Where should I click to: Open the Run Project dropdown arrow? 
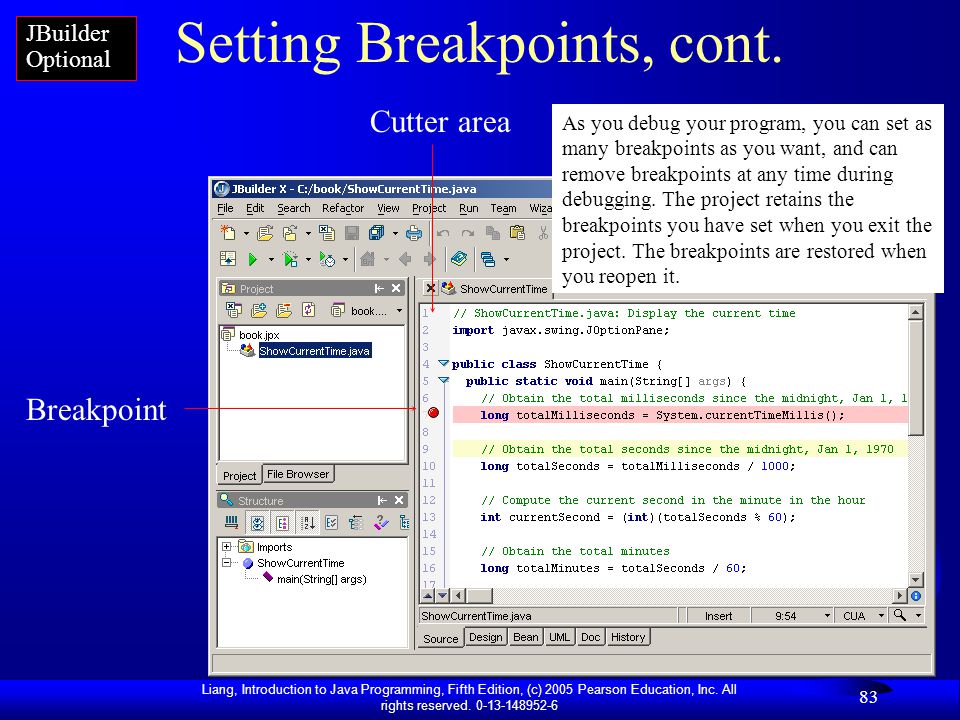click(x=271, y=260)
